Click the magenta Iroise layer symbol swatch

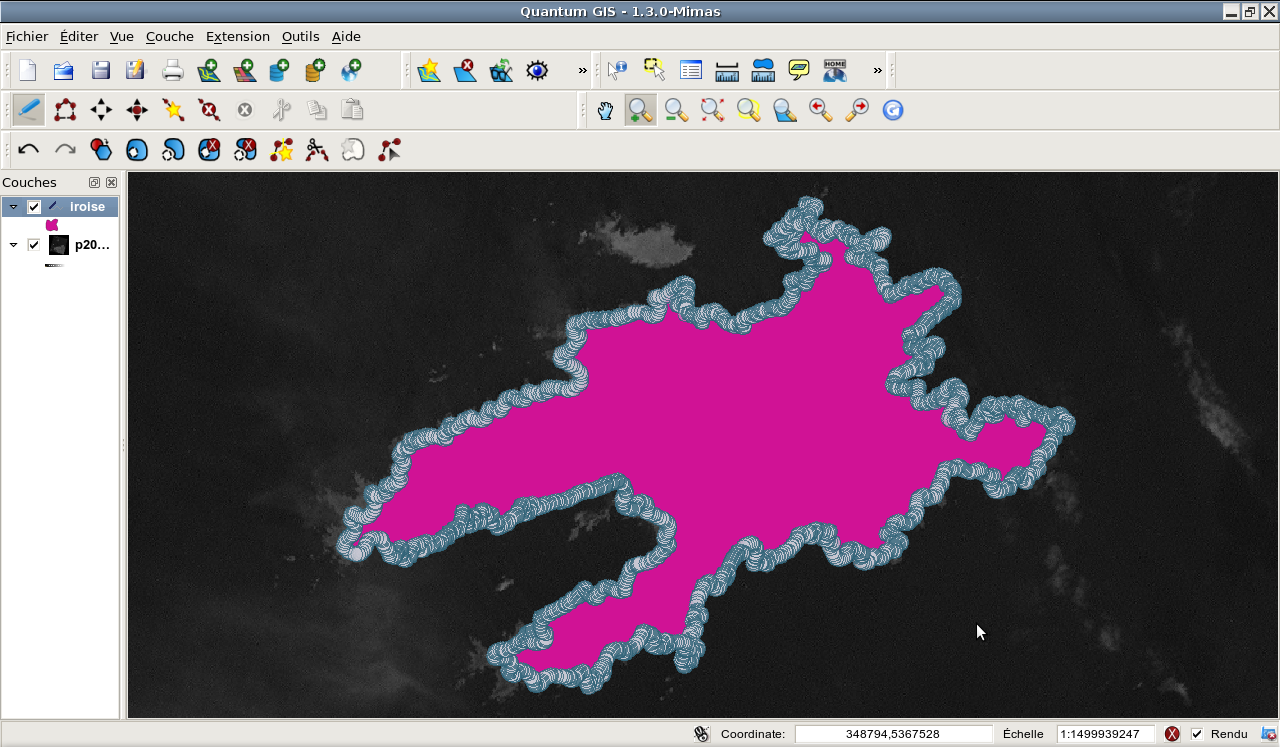(52, 225)
